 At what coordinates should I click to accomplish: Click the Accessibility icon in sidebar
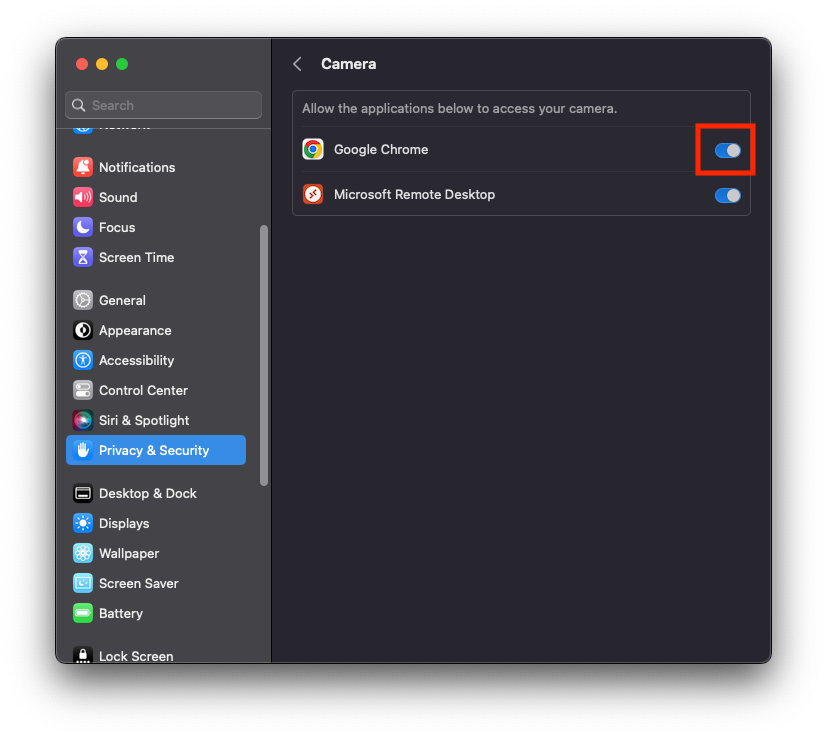[83, 360]
